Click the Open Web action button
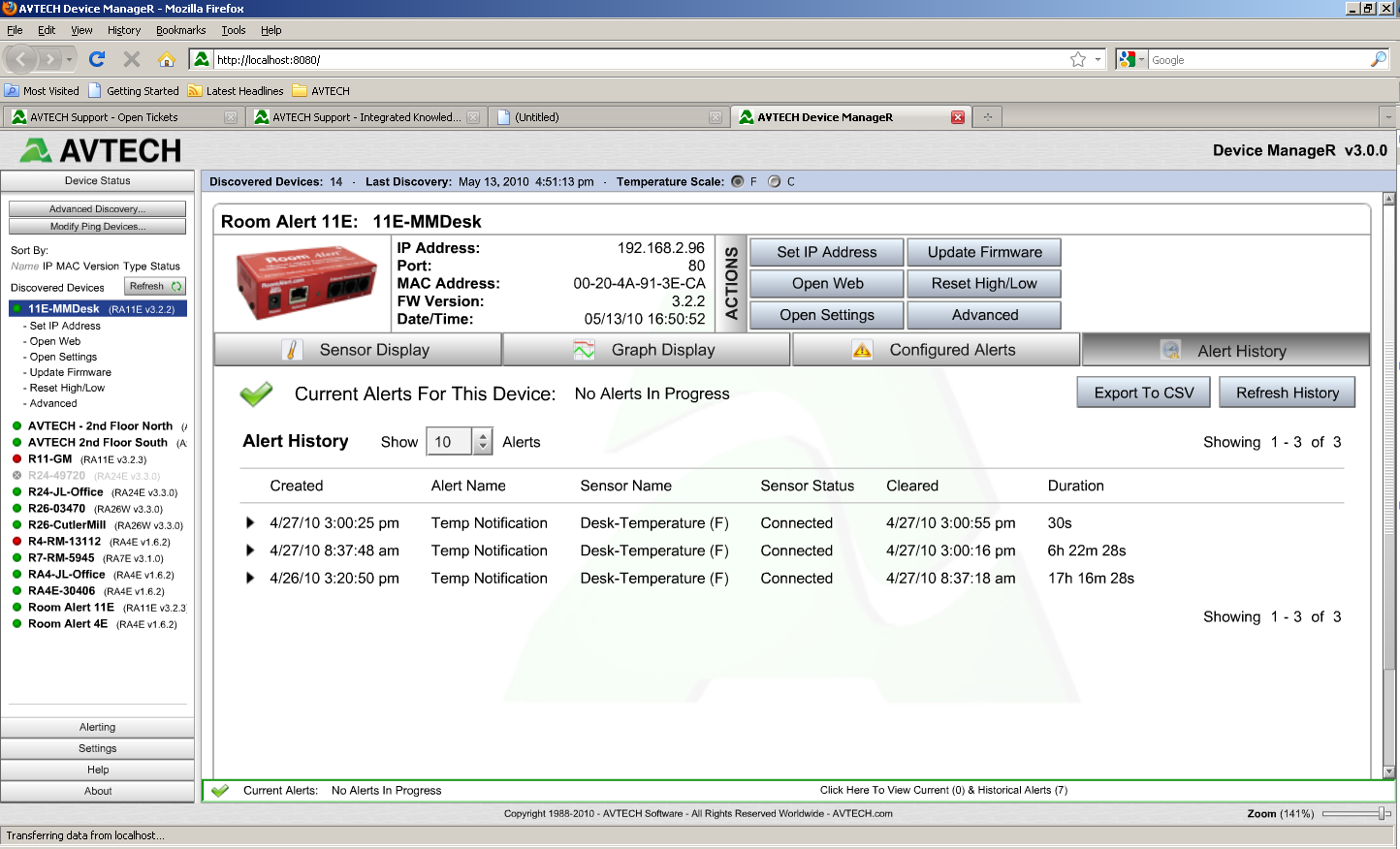Image resolution: width=1400 pixels, height=849 pixels. pyautogui.click(x=827, y=284)
